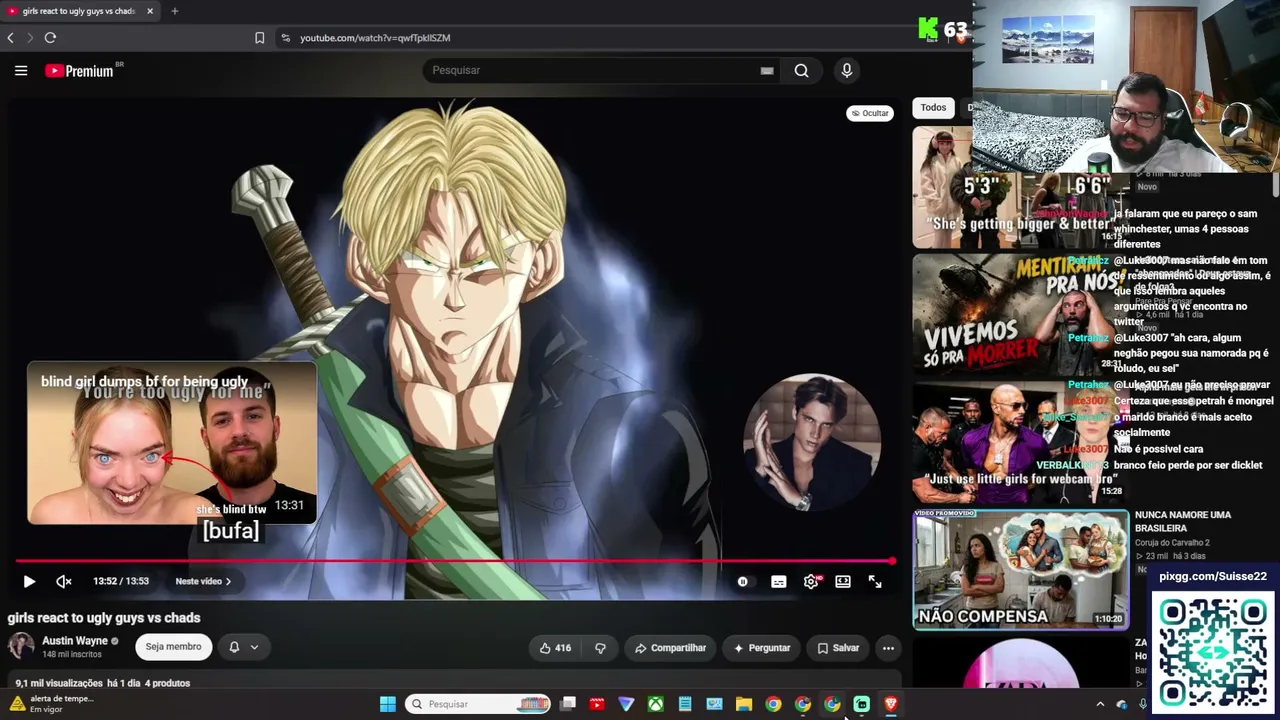Like the video with 416 likes
The image size is (1280, 720).
coord(555,648)
